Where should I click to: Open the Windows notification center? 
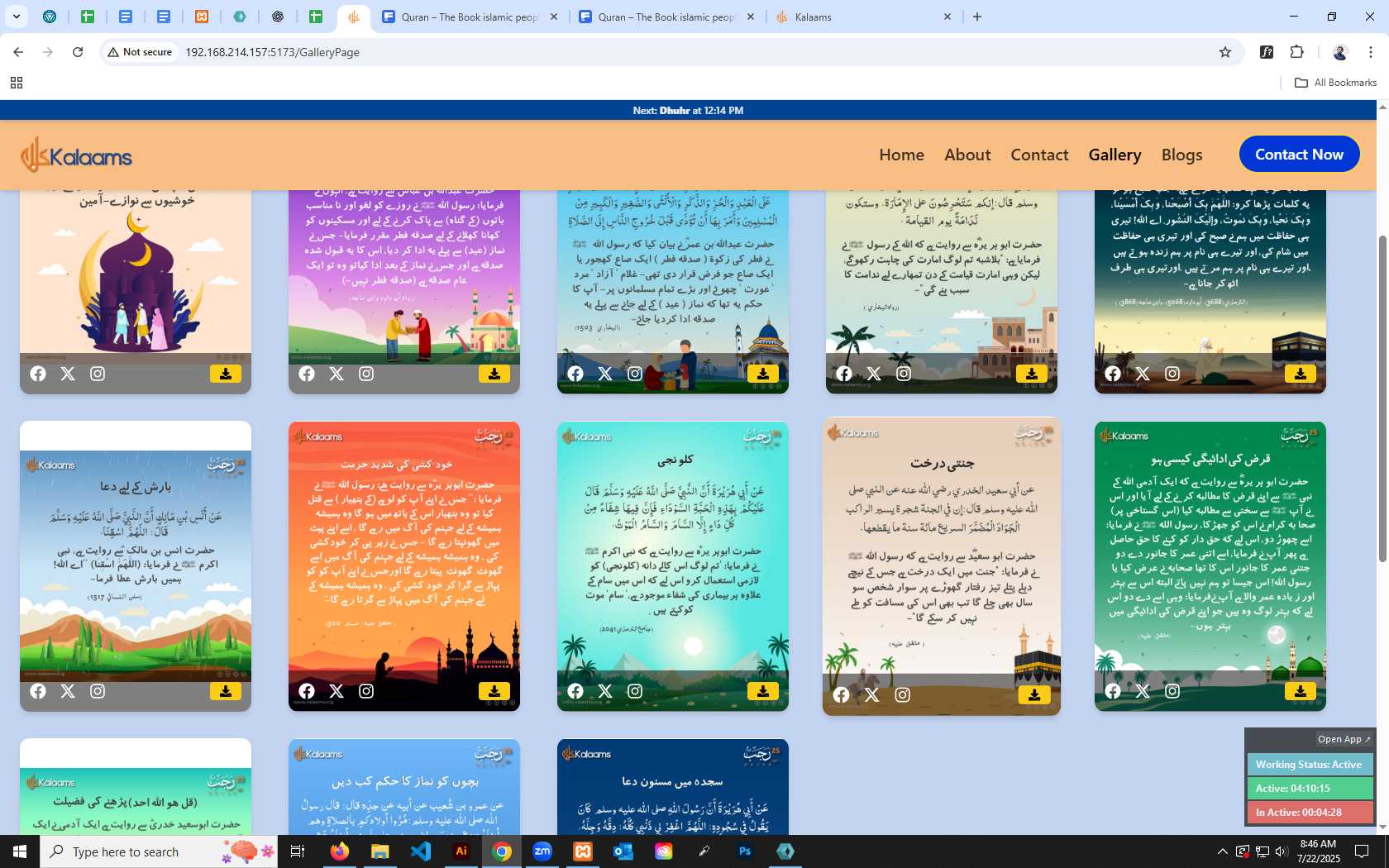coord(1362,851)
